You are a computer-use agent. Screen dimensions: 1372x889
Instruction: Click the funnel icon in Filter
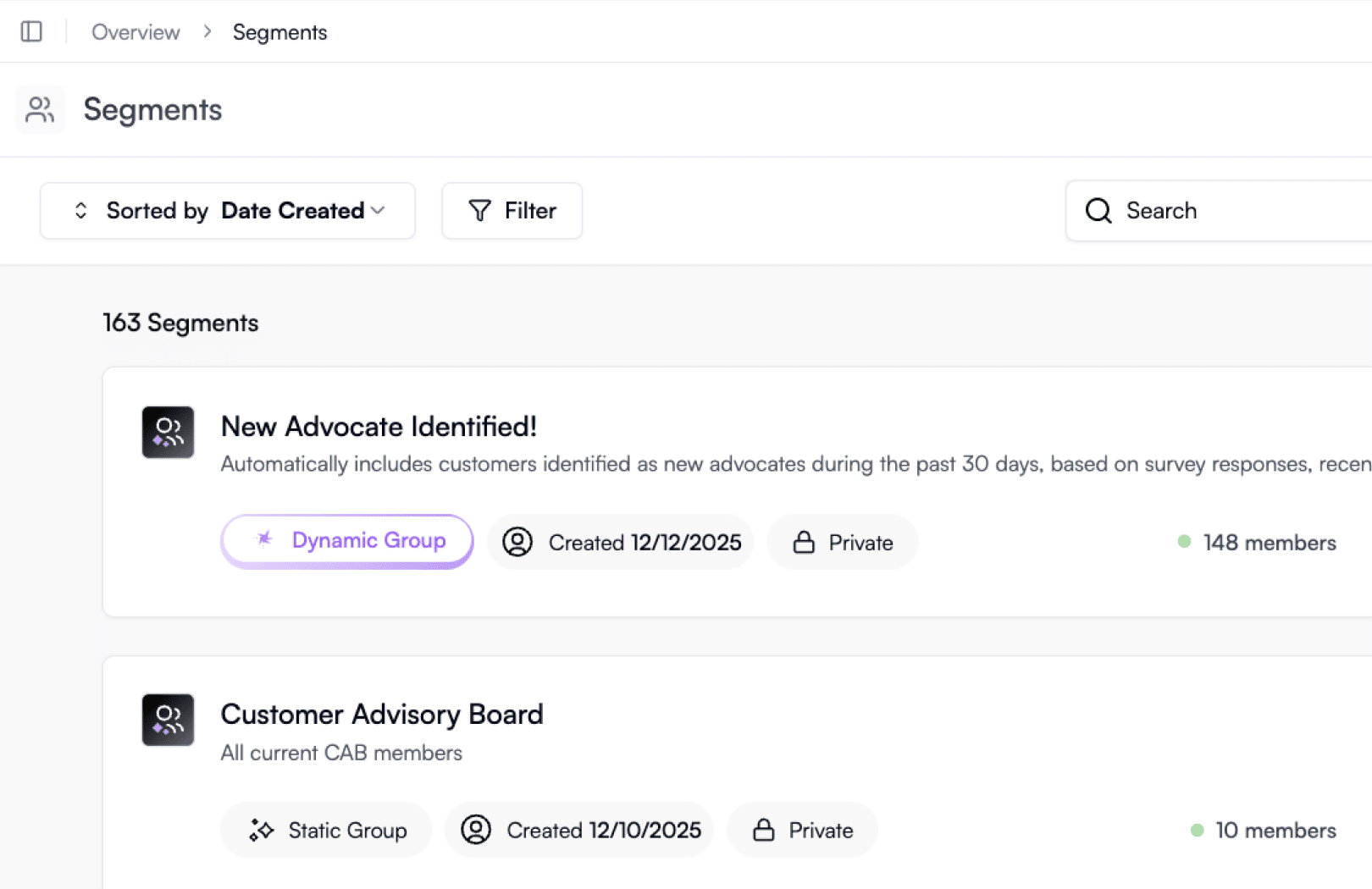point(479,211)
